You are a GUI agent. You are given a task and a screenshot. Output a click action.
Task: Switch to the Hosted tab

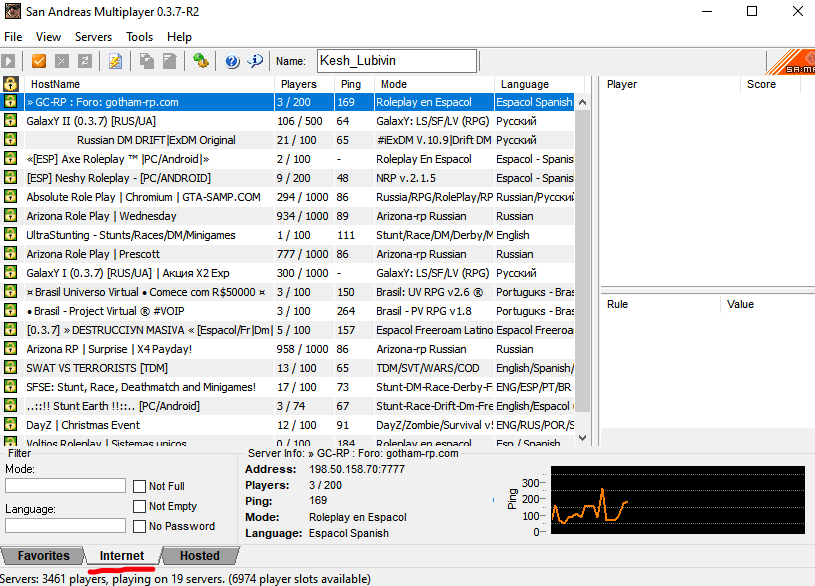coord(199,556)
